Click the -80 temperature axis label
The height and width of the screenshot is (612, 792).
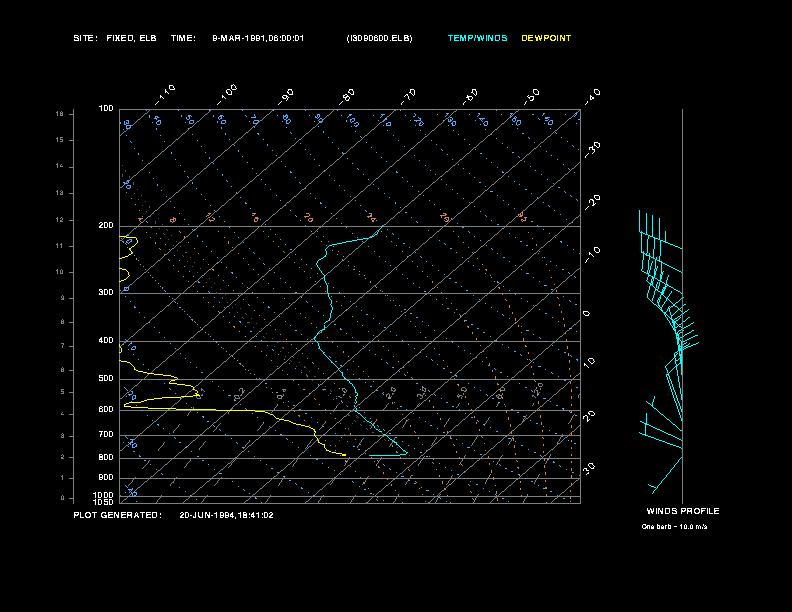coord(347,96)
